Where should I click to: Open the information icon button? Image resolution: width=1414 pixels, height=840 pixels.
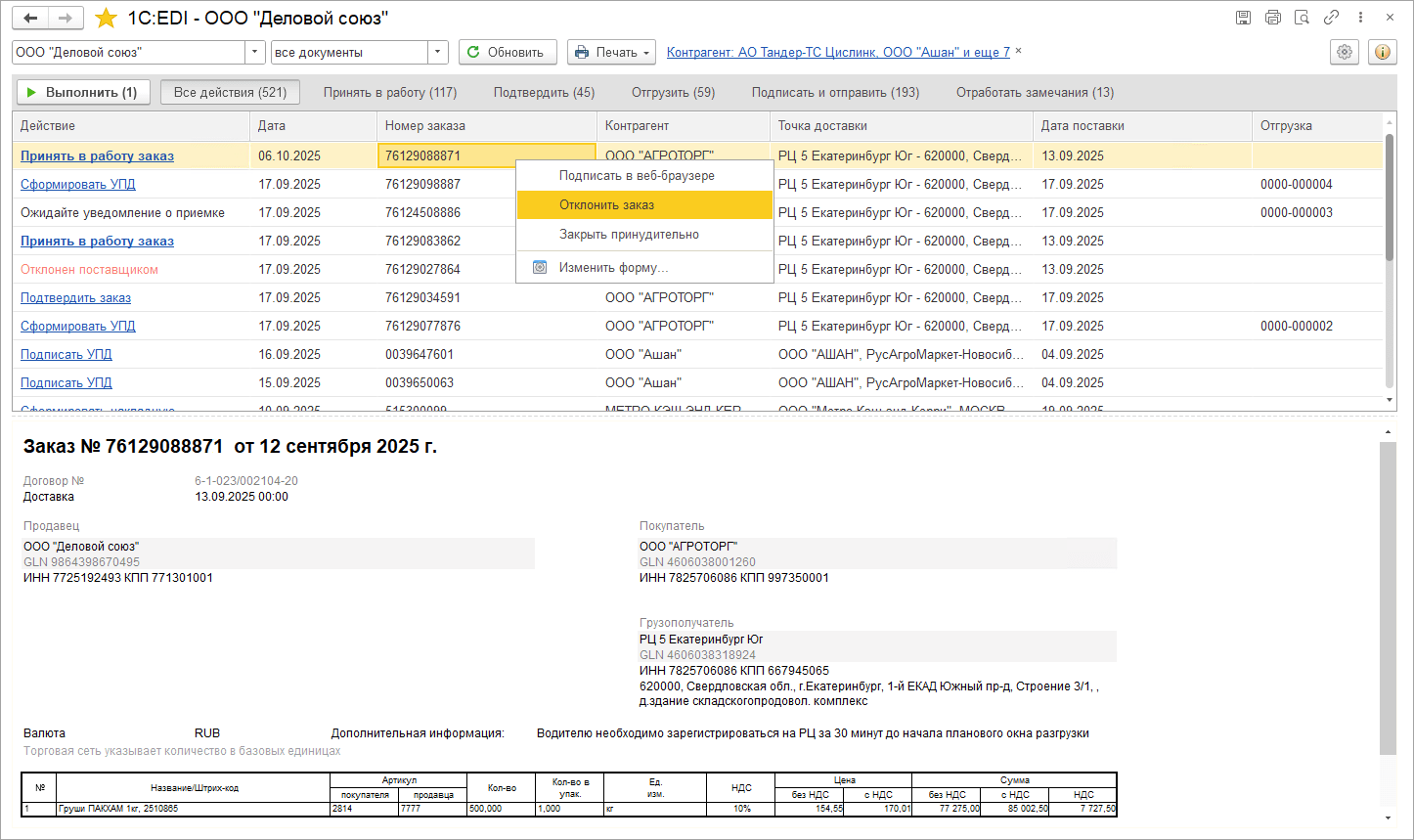[x=1383, y=53]
